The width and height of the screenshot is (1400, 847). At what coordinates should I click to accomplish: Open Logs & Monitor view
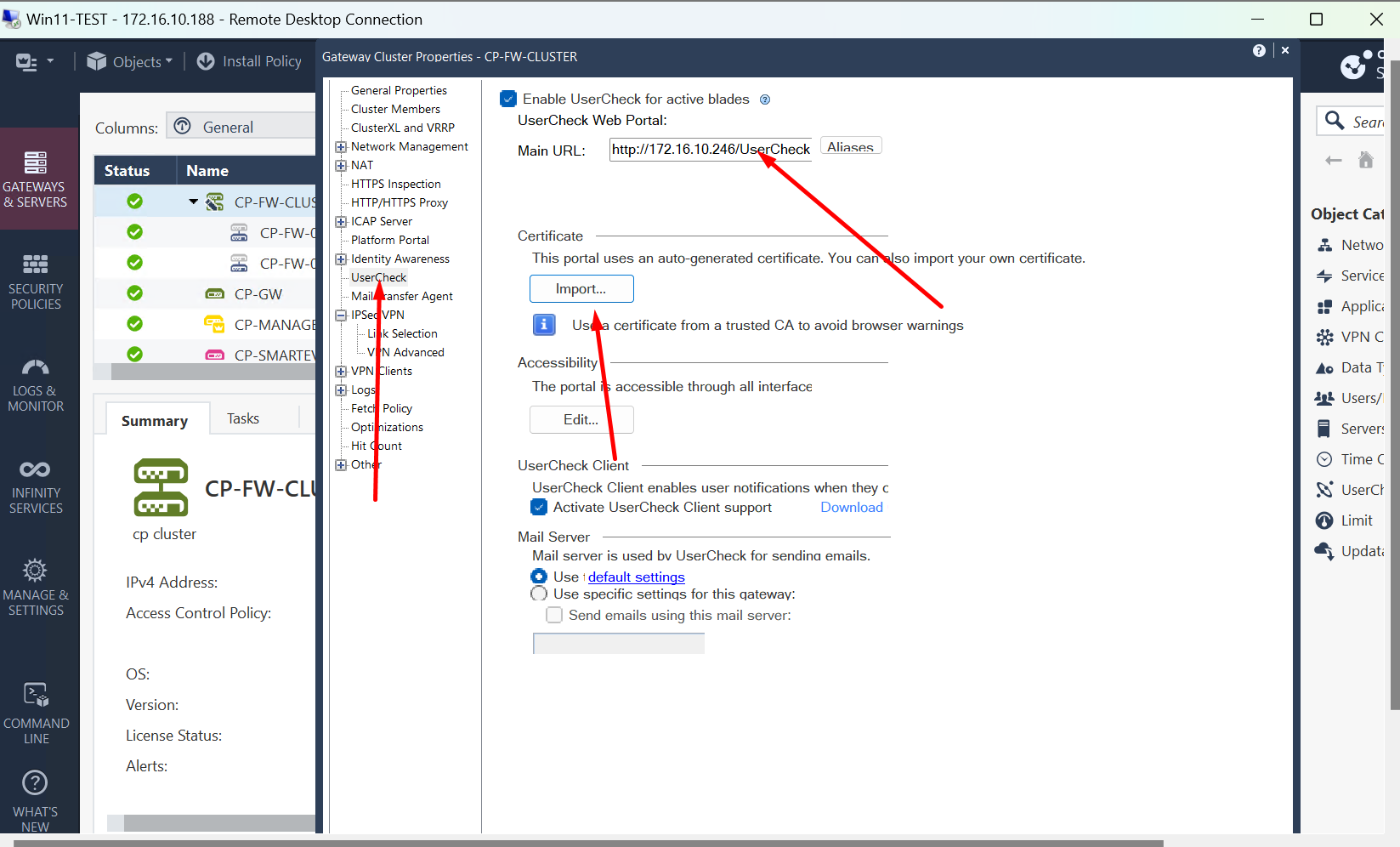point(35,383)
